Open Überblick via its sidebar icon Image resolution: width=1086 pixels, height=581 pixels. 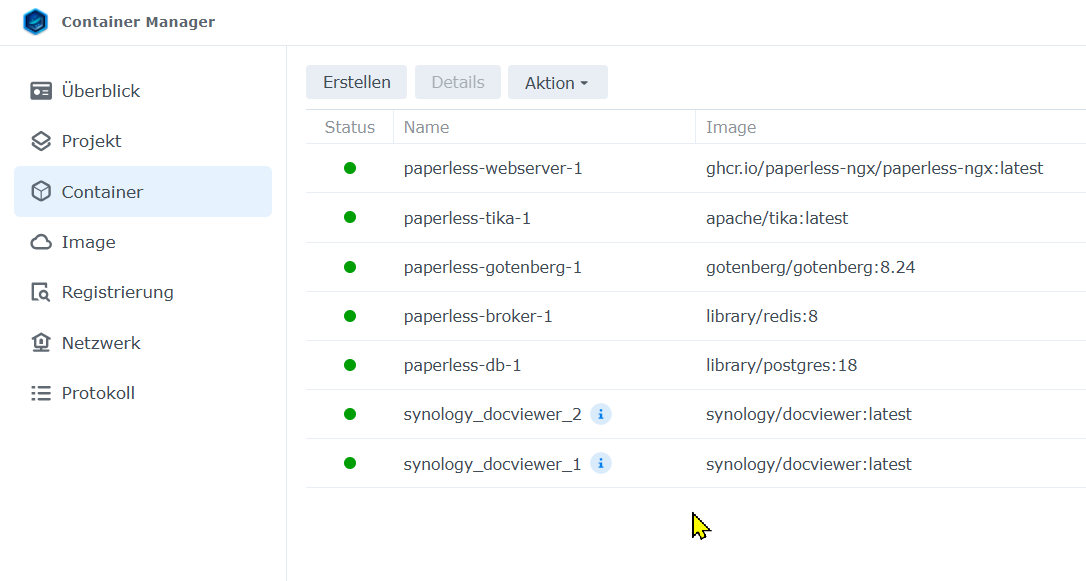click(x=41, y=91)
